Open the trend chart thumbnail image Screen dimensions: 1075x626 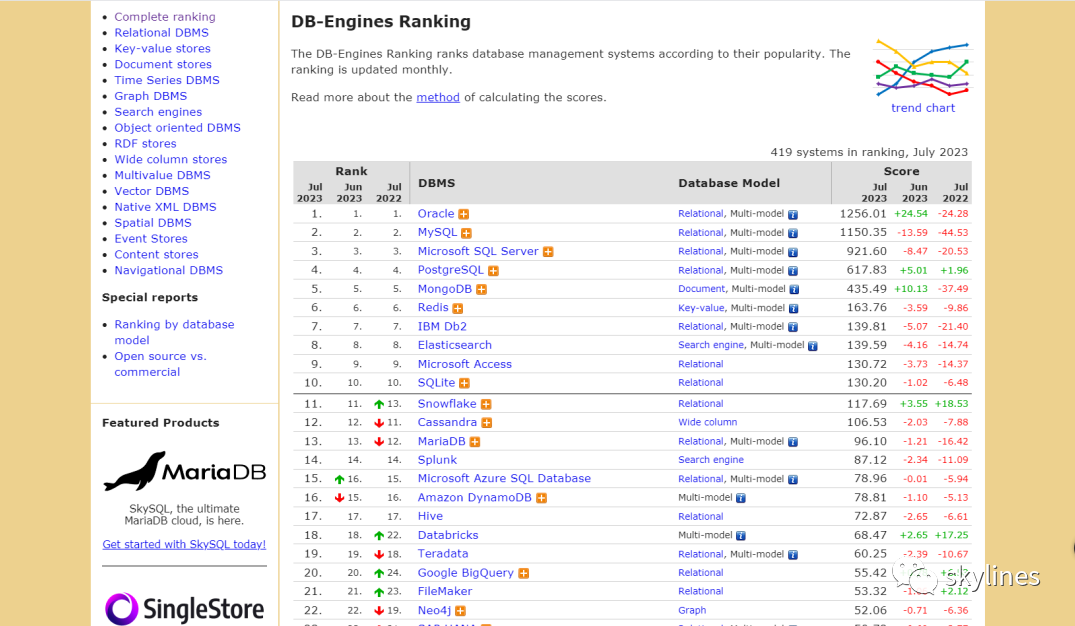point(923,69)
